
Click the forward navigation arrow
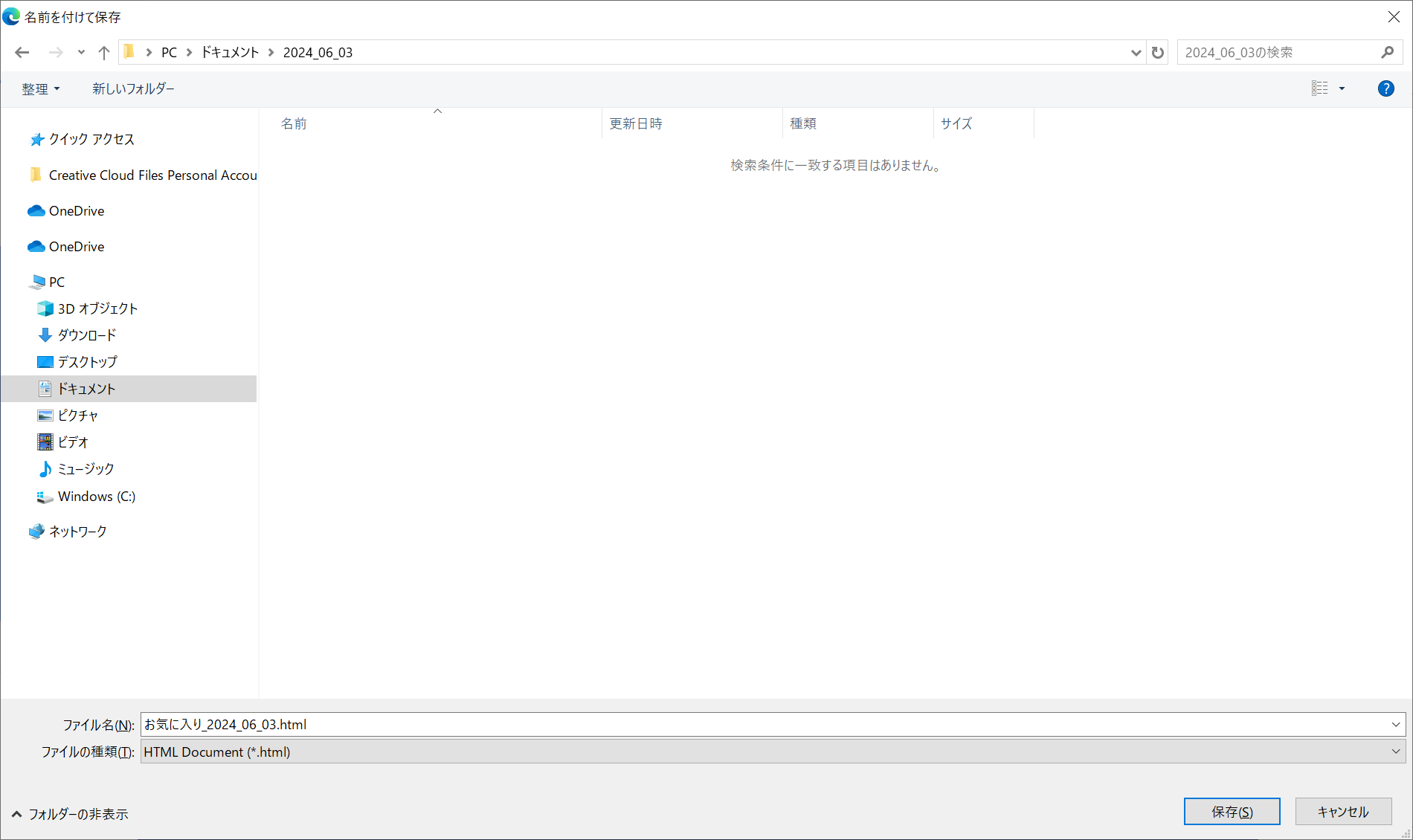[56, 52]
